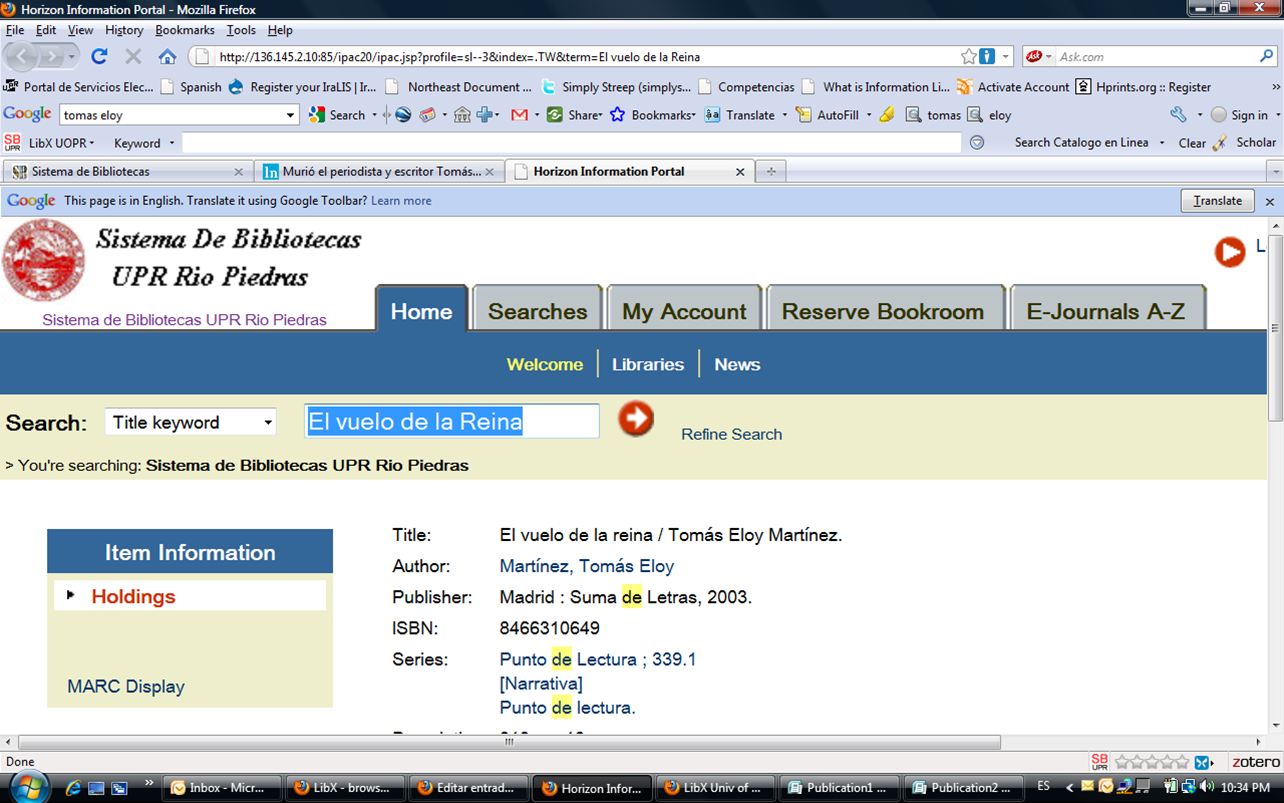Viewport: 1284px width, 803px height.
Task: Expand the Holdings item arrow
Action: (71, 595)
